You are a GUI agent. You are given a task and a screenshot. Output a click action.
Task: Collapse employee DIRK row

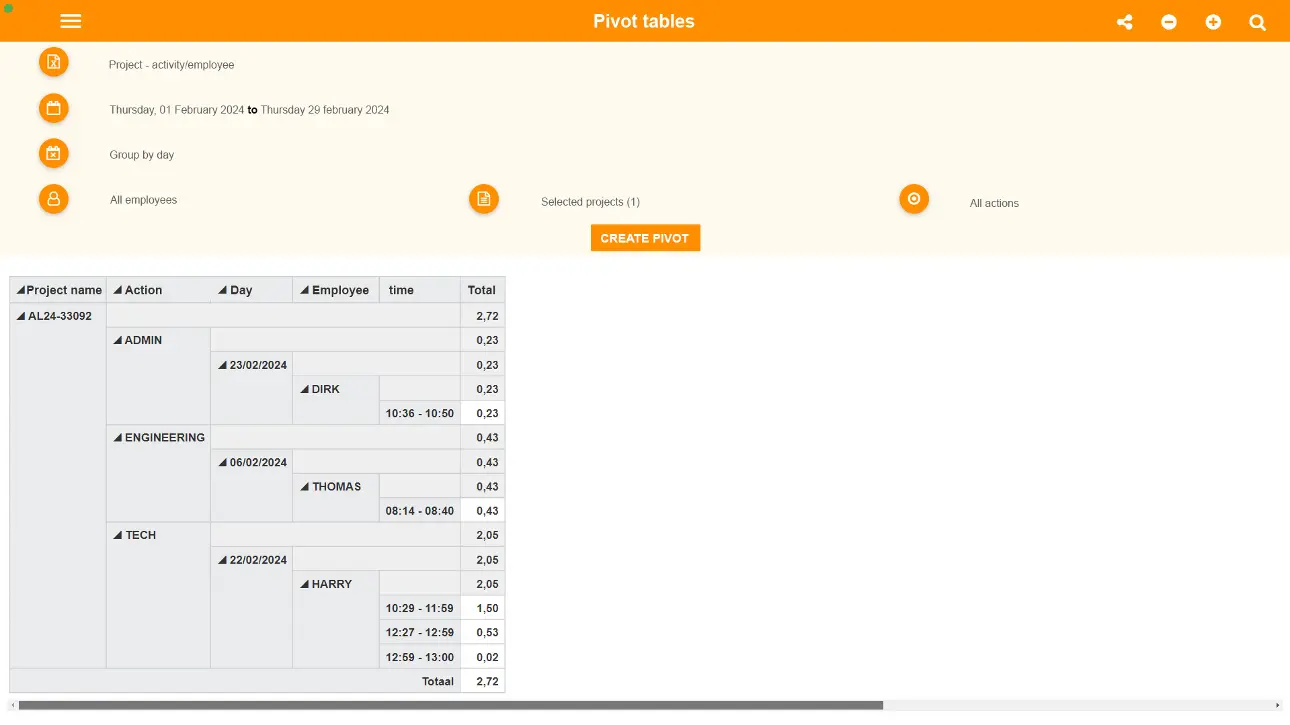[305, 389]
